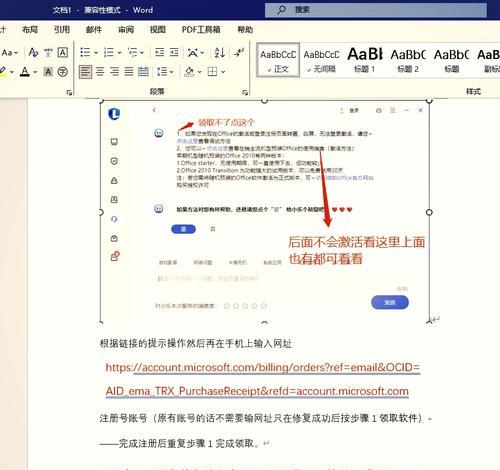Viewport: 500px width, 470px height.
Task: Apply the 标题 2 style
Action: point(408,60)
